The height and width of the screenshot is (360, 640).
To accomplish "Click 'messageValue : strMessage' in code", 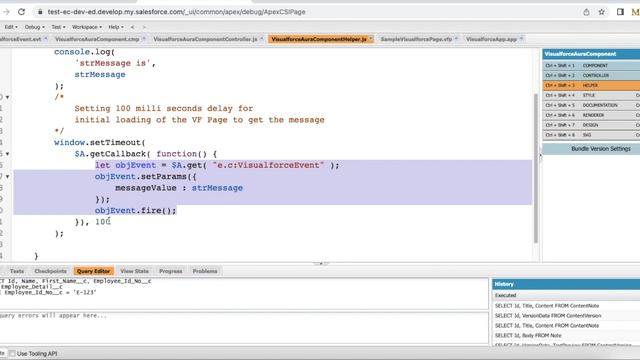I will tap(179, 188).
